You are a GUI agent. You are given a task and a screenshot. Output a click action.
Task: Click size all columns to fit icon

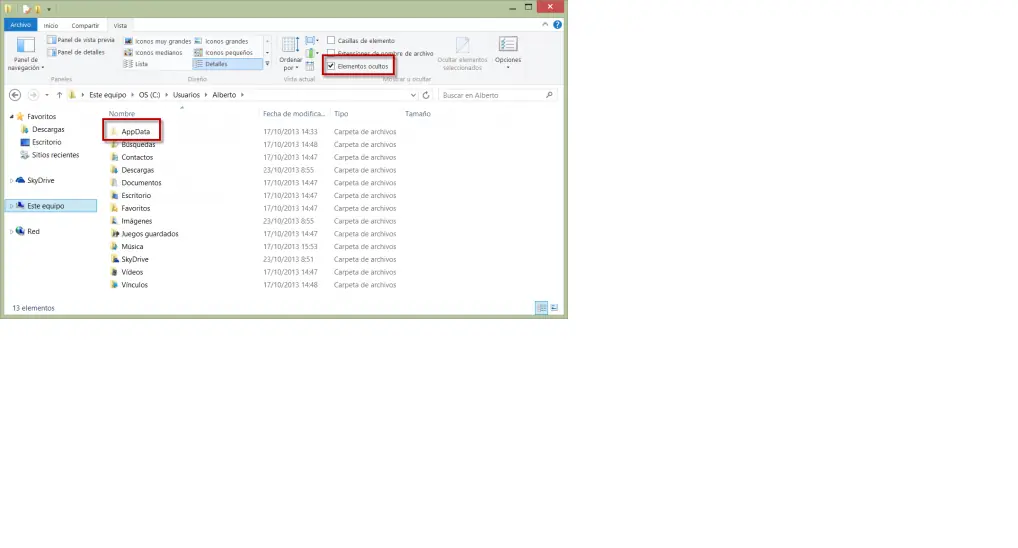pos(310,66)
